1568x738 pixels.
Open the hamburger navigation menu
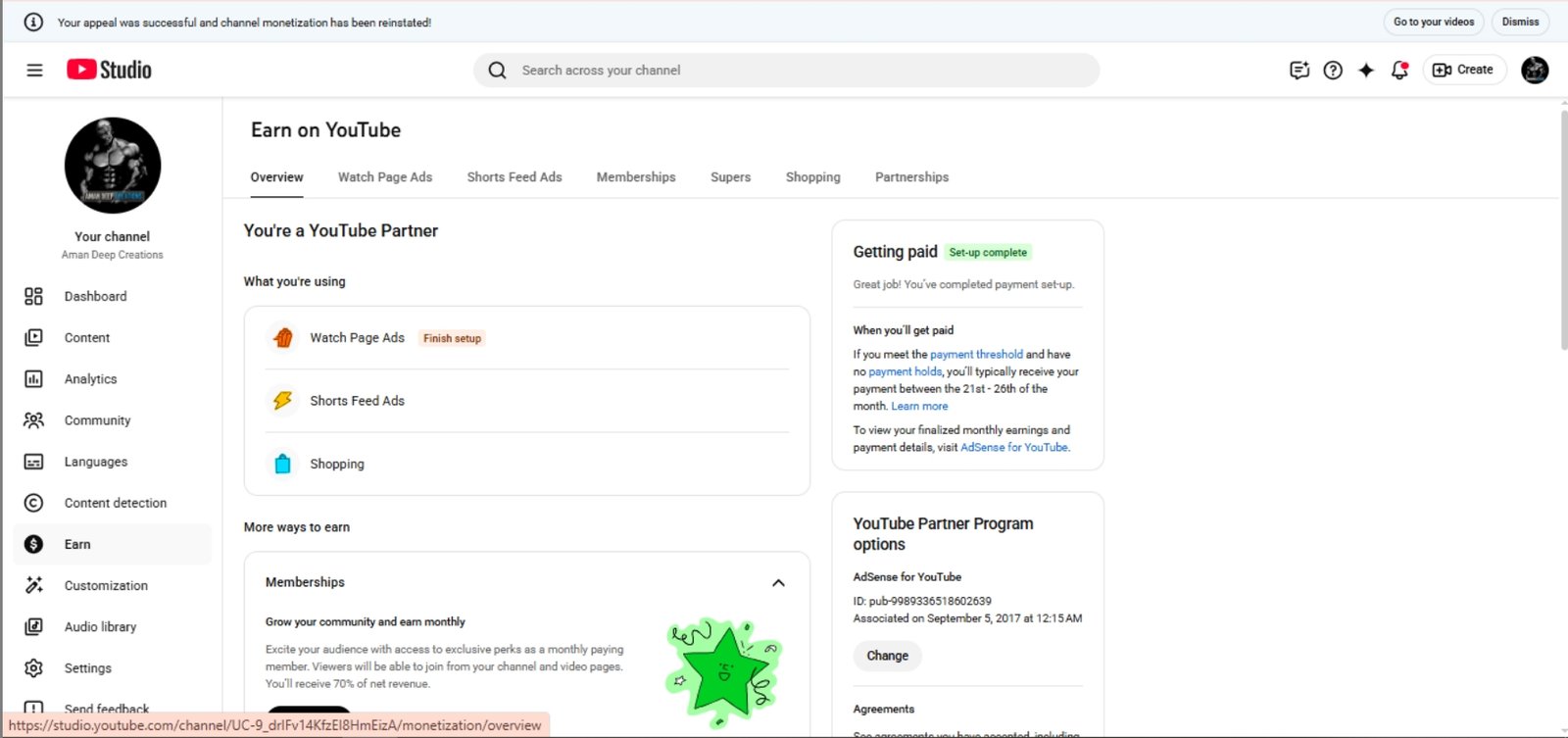tap(34, 70)
